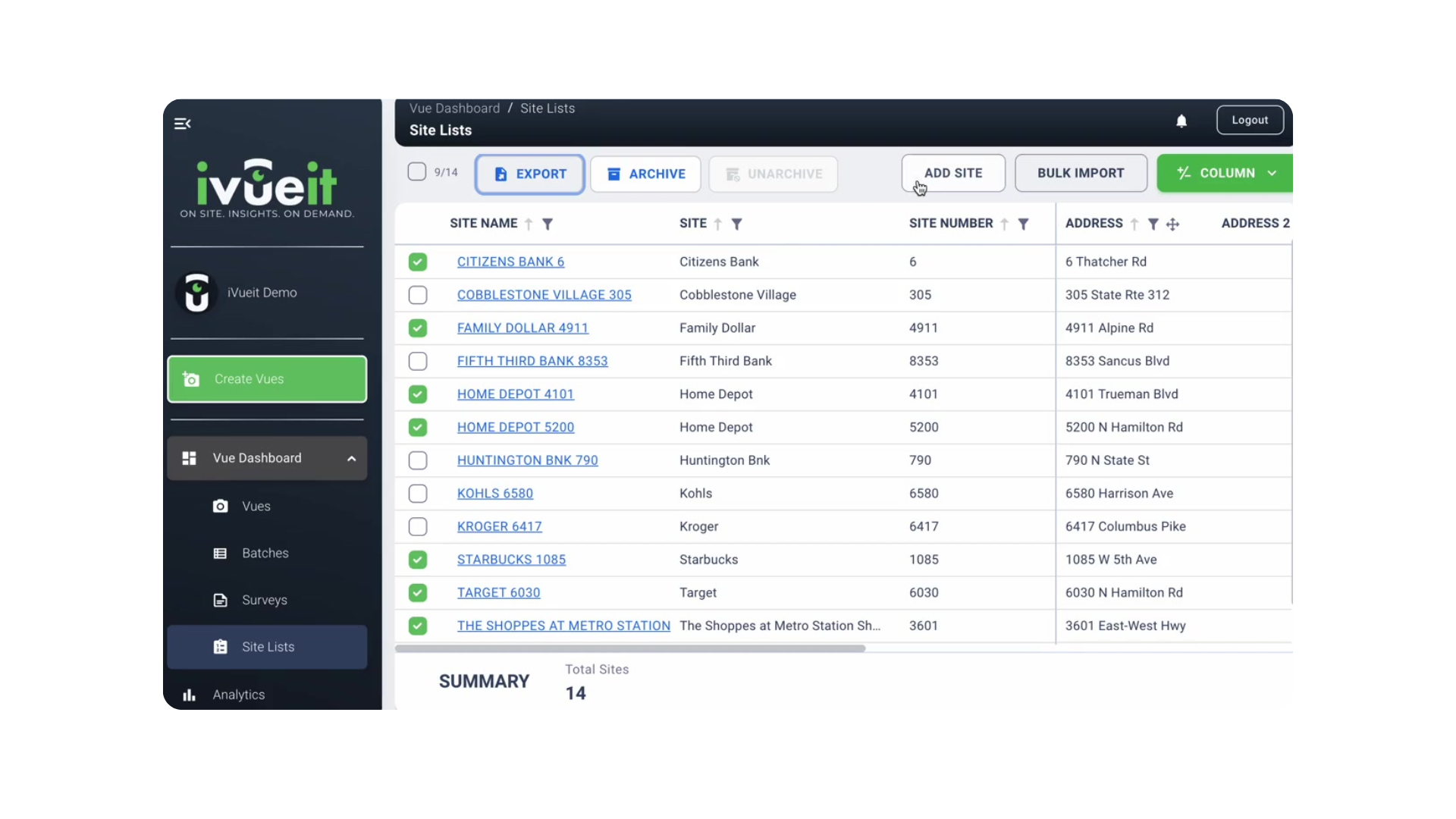Click the Address column filter icon
This screenshot has width=1456, height=819.
[1153, 224]
